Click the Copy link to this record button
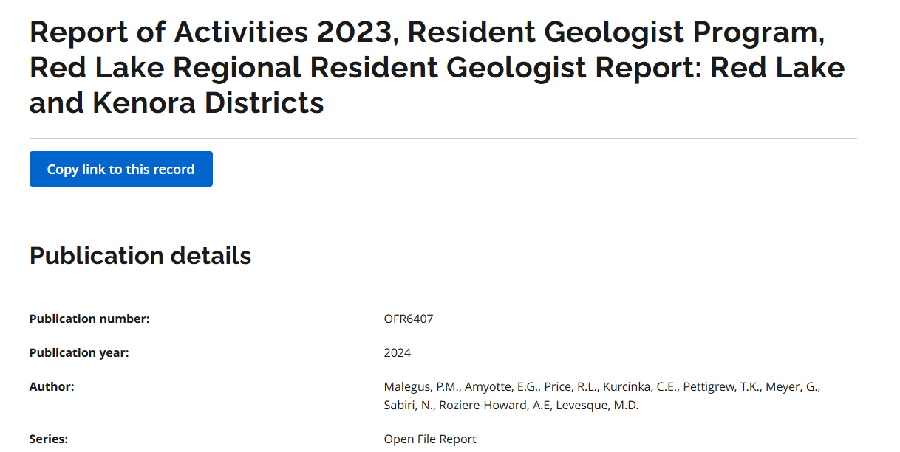The height and width of the screenshot is (452, 900). click(121, 169)
